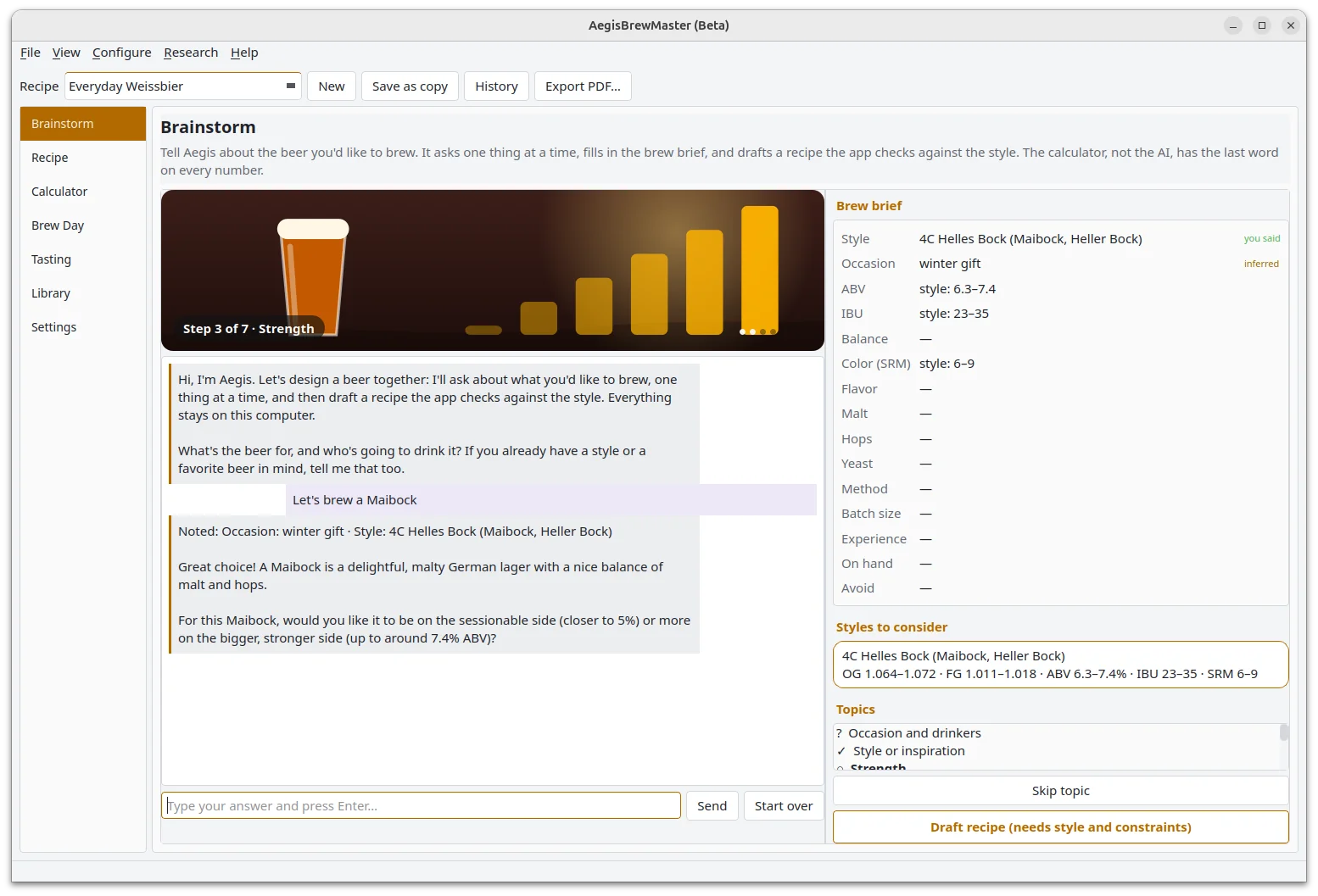Open the Brew Day section
This screenshot has height=896, width=1318.
[x=83, y=225]
